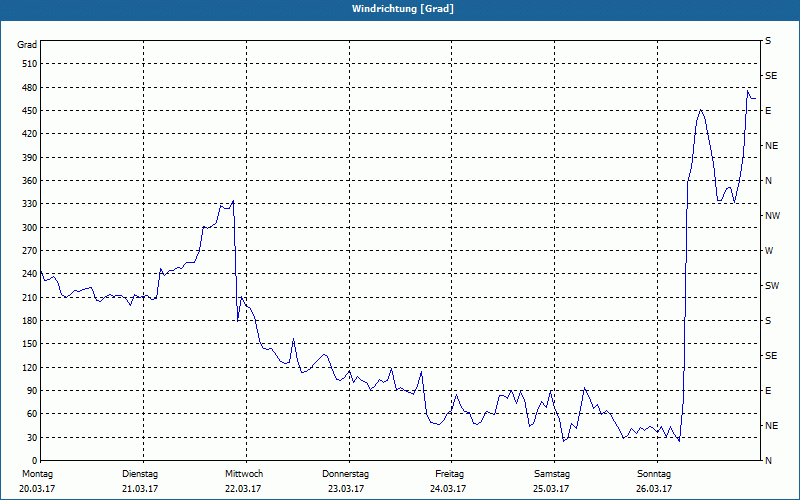
Task: Select the date "20.03.17"
Action: (37, 489)
